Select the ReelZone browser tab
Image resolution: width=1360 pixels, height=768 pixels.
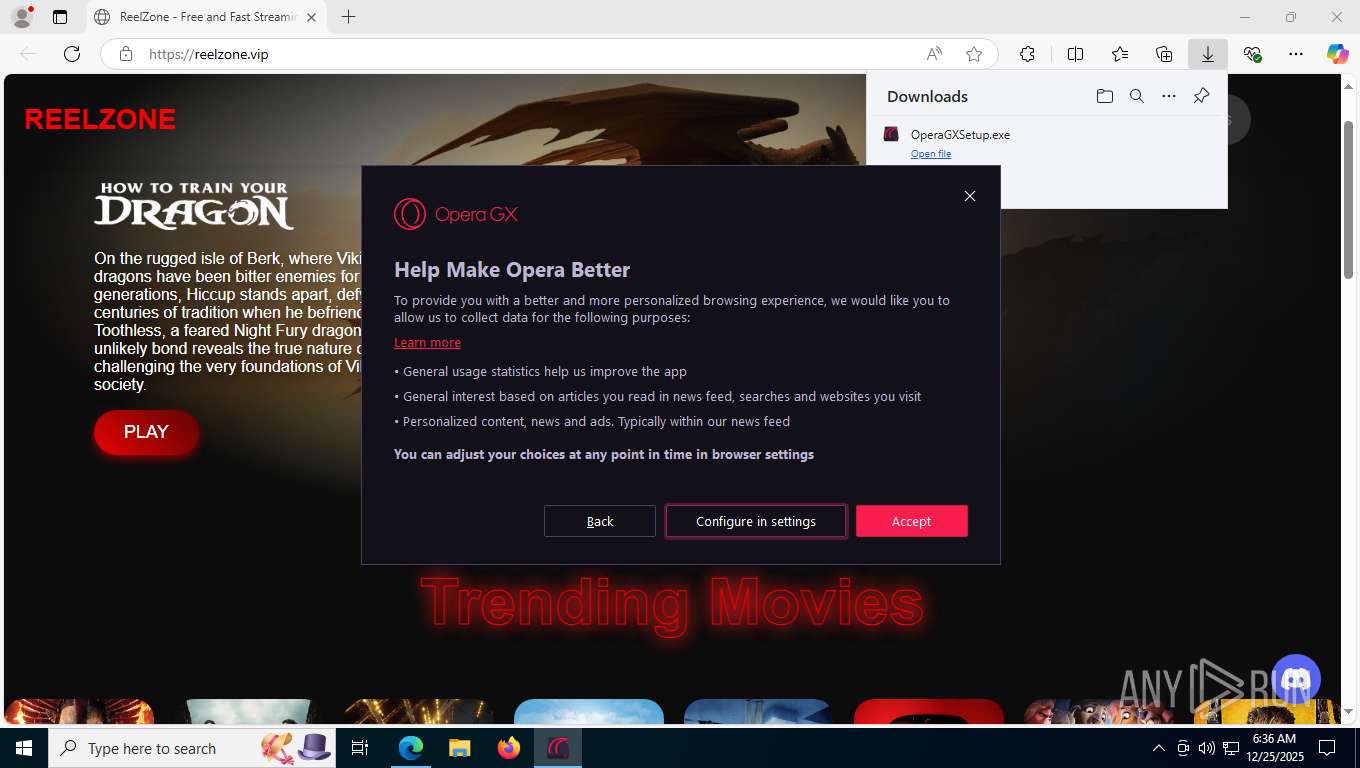[x=205, y=17]
